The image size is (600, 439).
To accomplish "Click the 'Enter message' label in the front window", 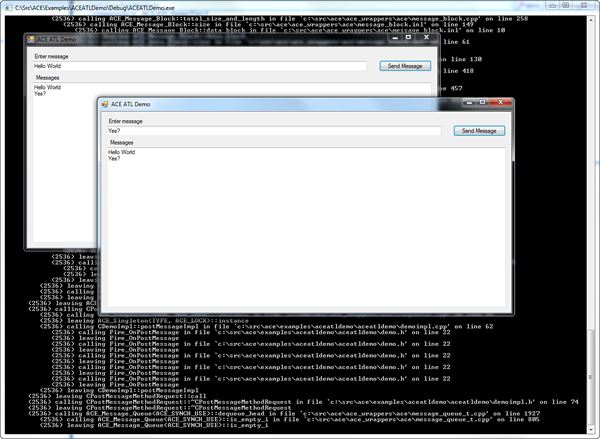I will (126, 121).
